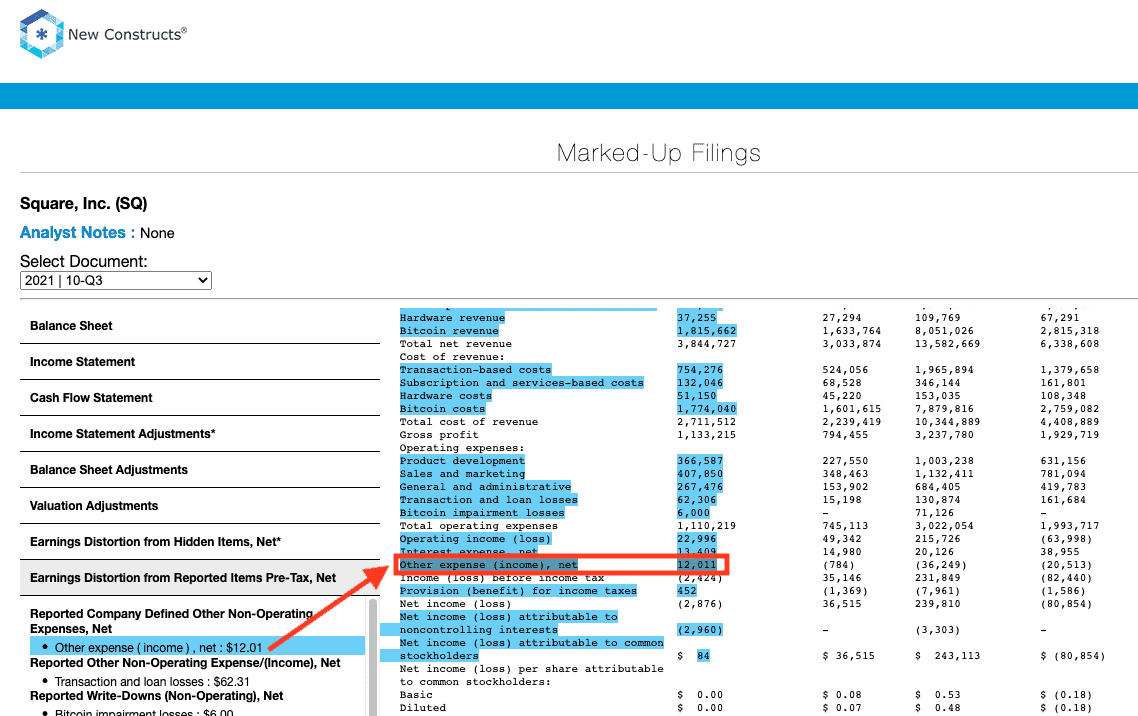Click the highlighted value 366,587

coord(700,461)
